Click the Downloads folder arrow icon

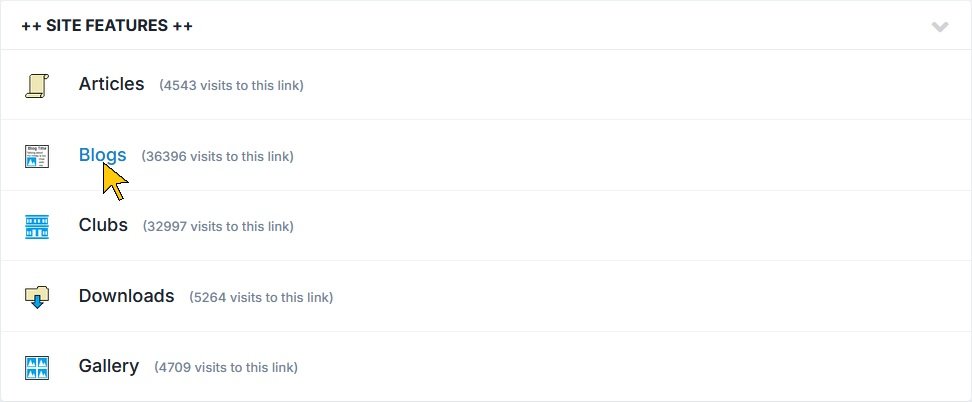click(37, 297)
